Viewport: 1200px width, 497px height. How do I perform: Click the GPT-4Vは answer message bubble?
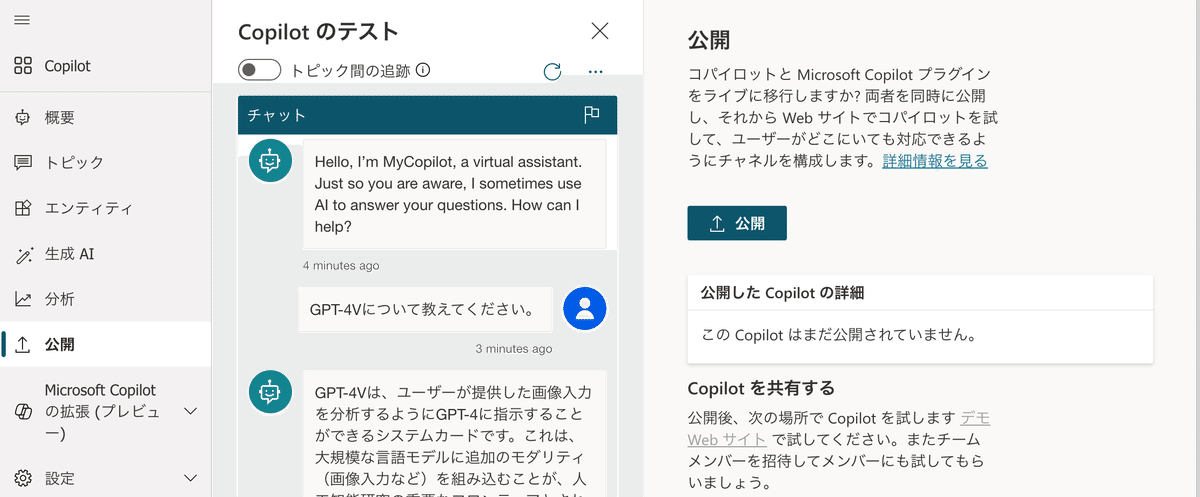click(455, 434)
